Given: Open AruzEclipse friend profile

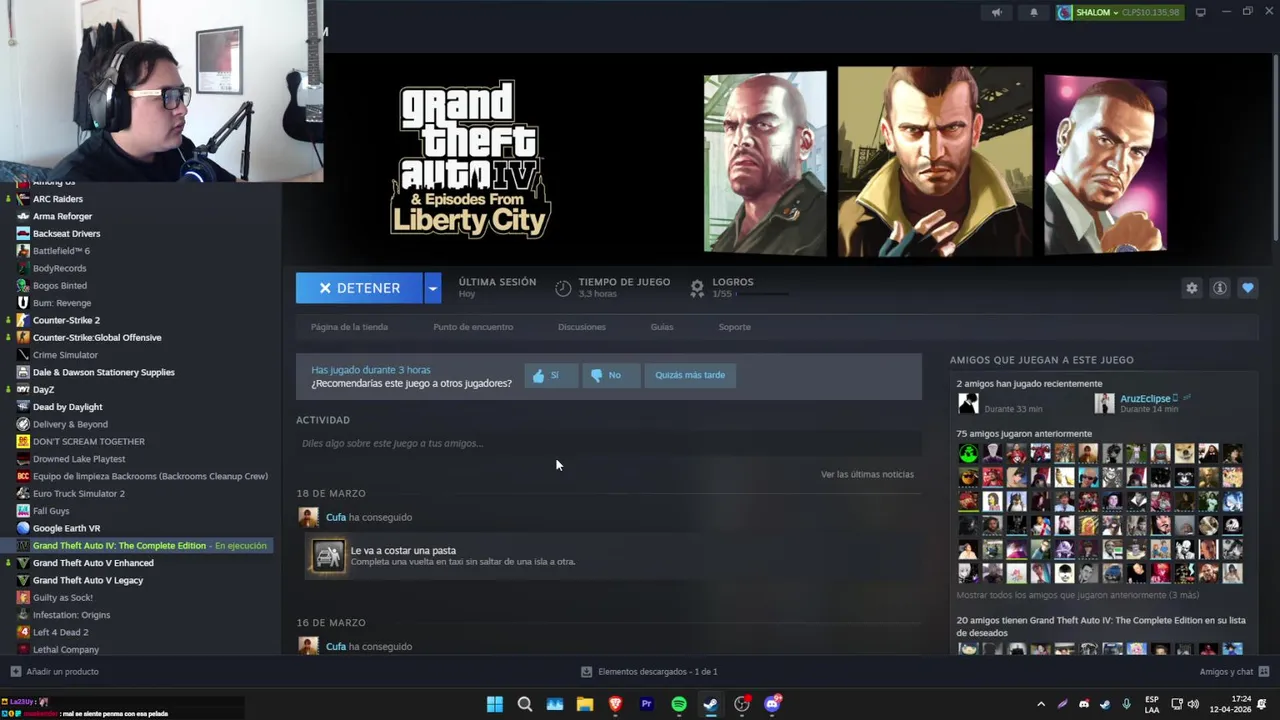Looking at the screenshot, I should [1145, 398].
